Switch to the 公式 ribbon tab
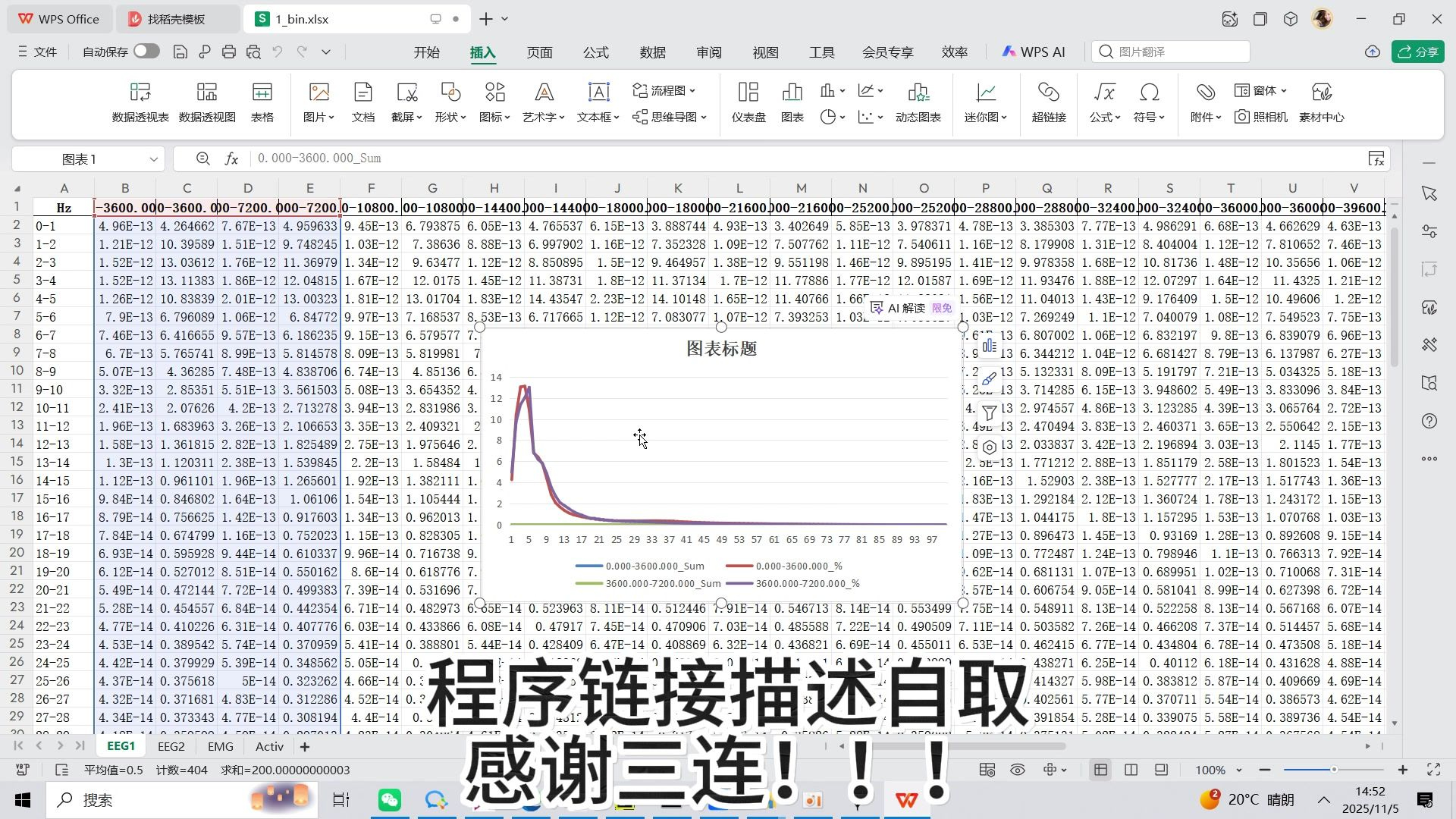 tap(595, 52)
